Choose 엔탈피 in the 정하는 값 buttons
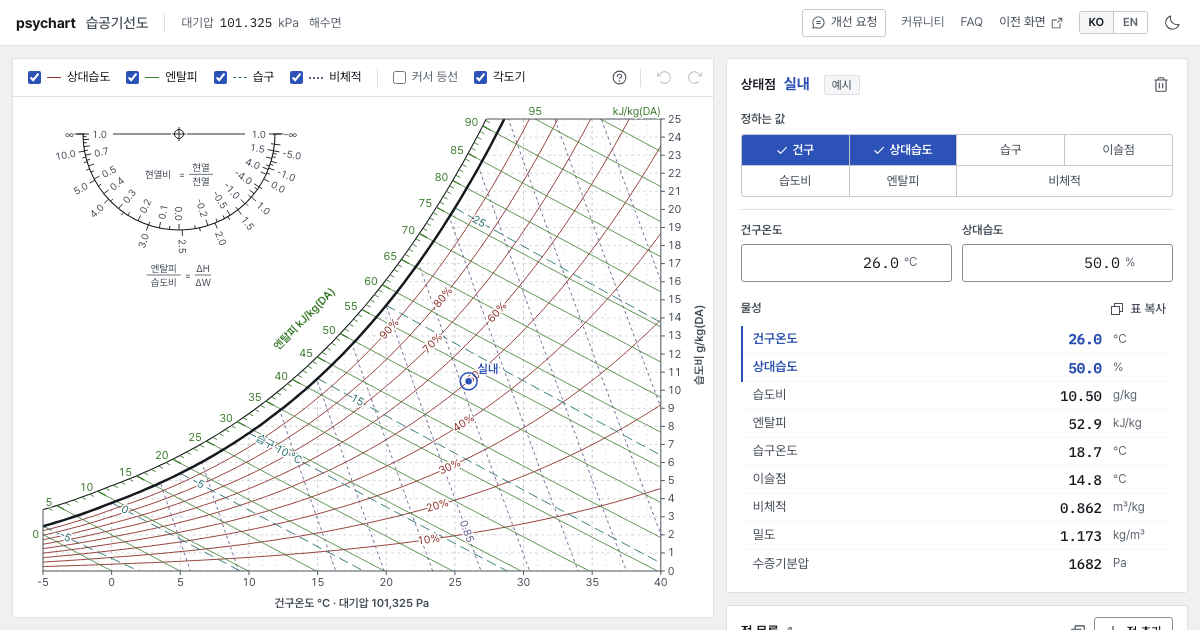Viewport: 1200px width, 630px height. click(903, 181)
